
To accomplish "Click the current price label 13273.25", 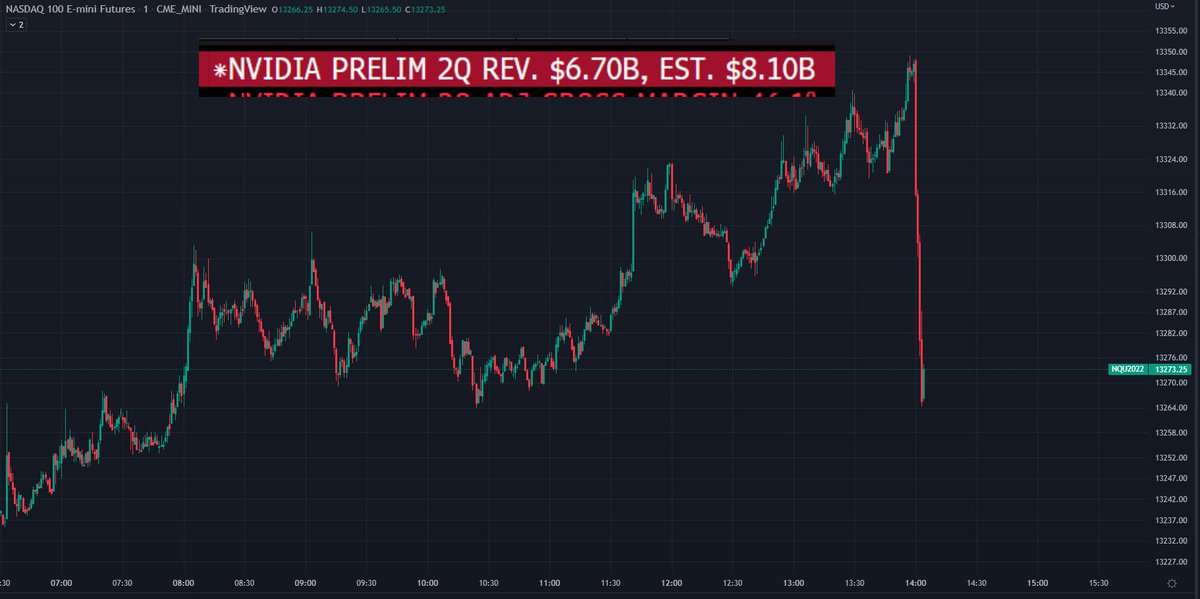I will (x=1169, y=370).
